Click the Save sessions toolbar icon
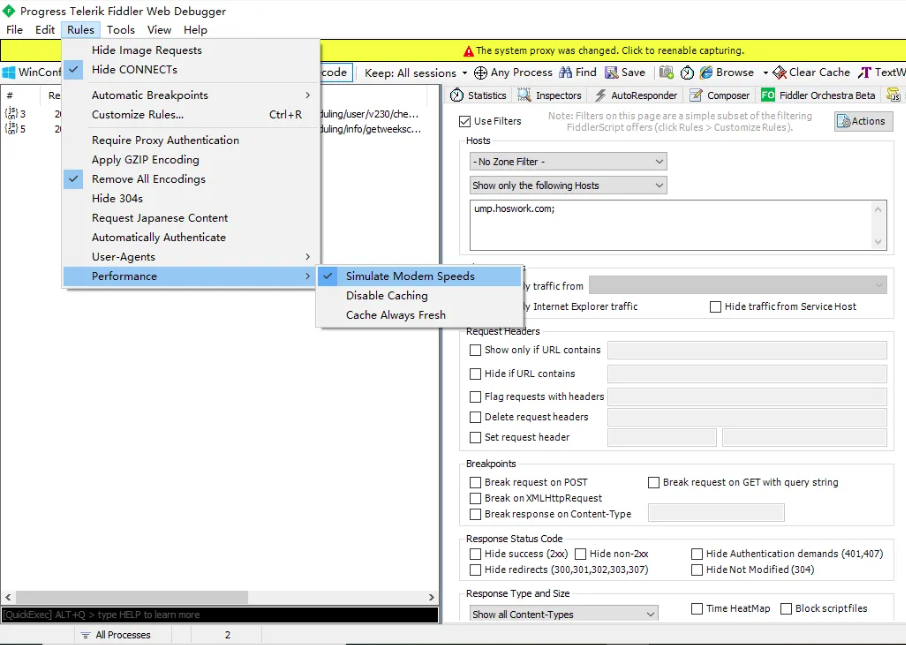The height and width of the screenshot is (645, 906). (611, 73)
